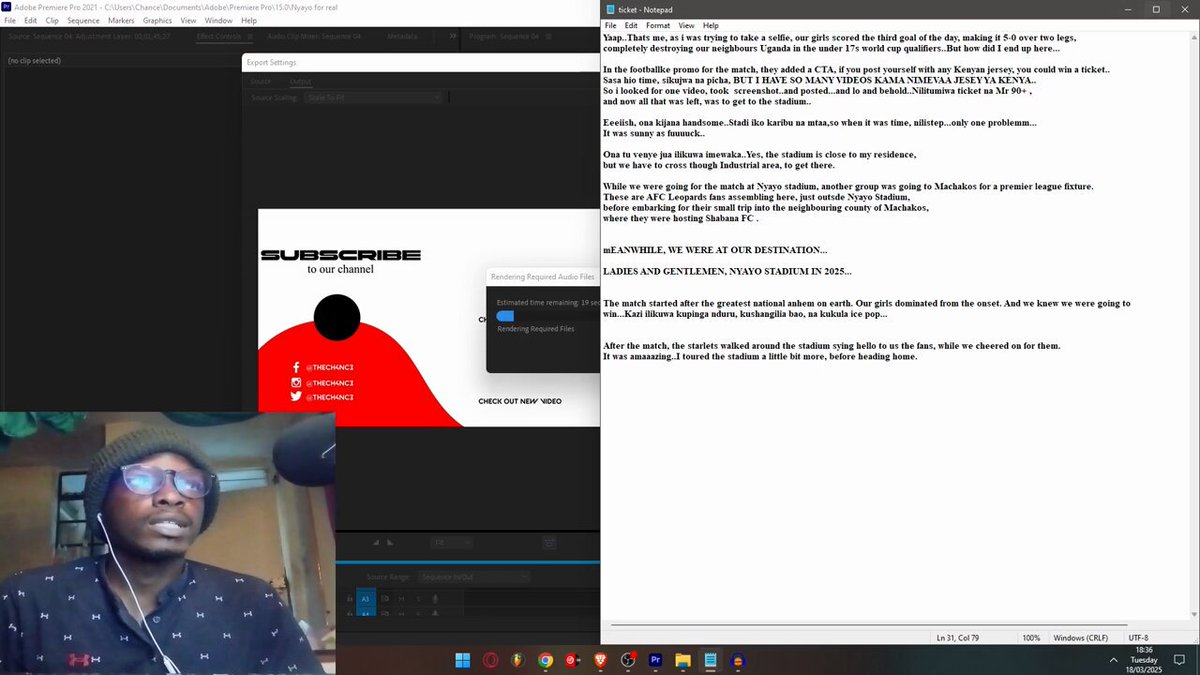The image size is (1200, 675).
Task: Click the voice-over microphone on track A3
Action: 435,599
